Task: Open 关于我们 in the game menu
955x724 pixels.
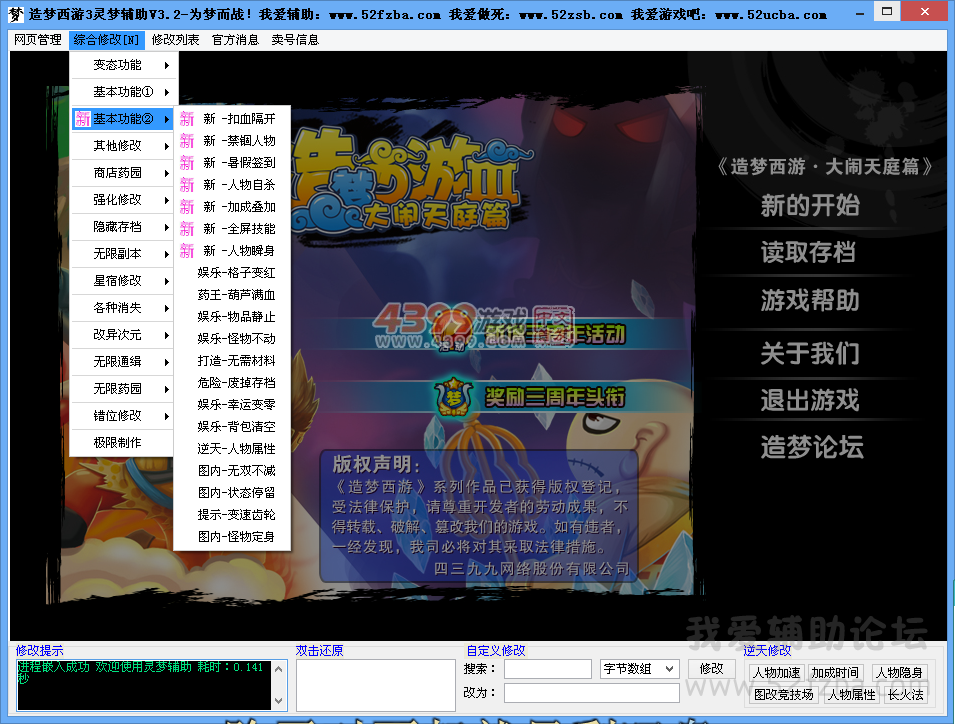Action: coord(809,354)
